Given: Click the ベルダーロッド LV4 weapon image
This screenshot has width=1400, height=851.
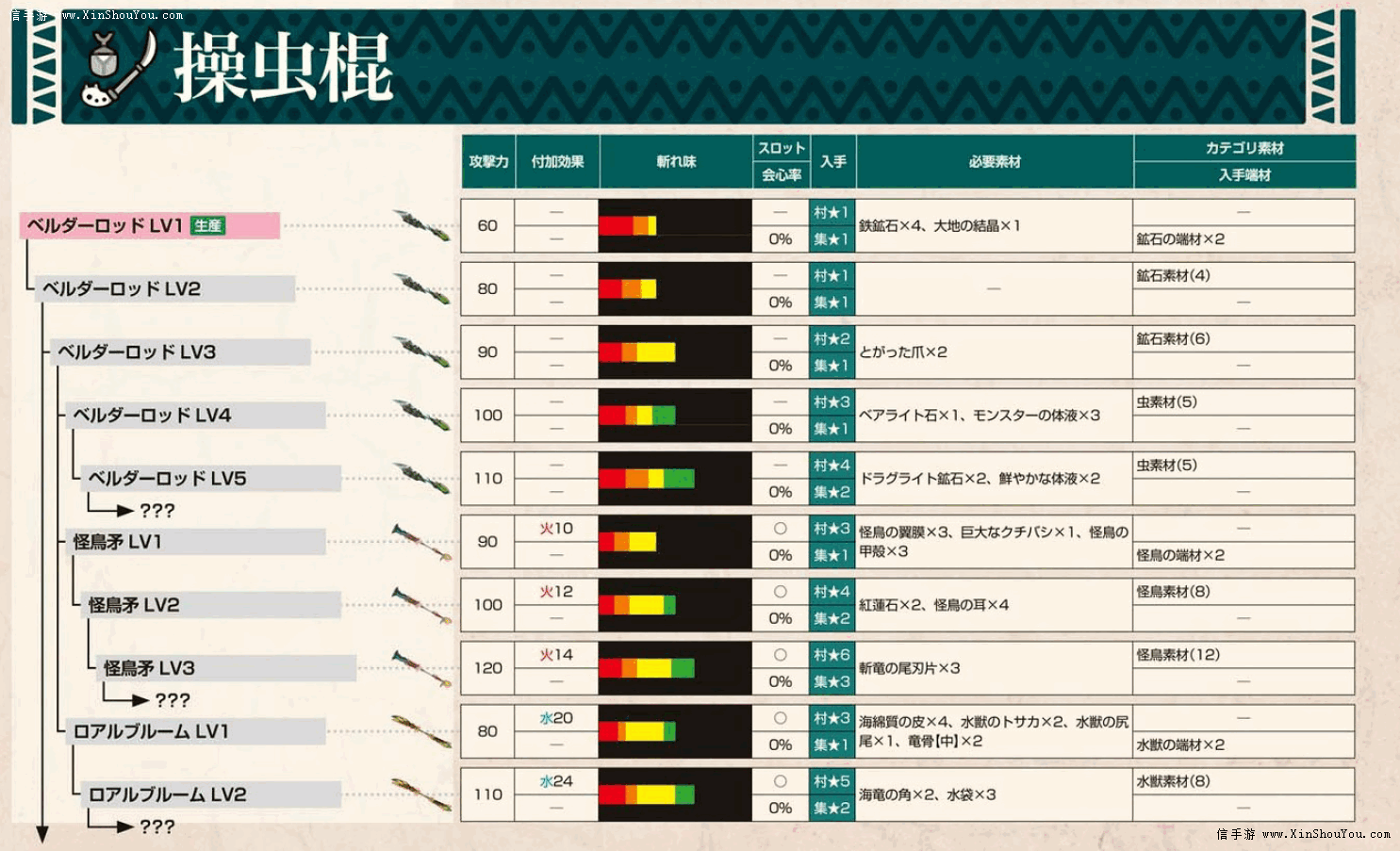Looking at the screenshot, I should click(421, 416).
